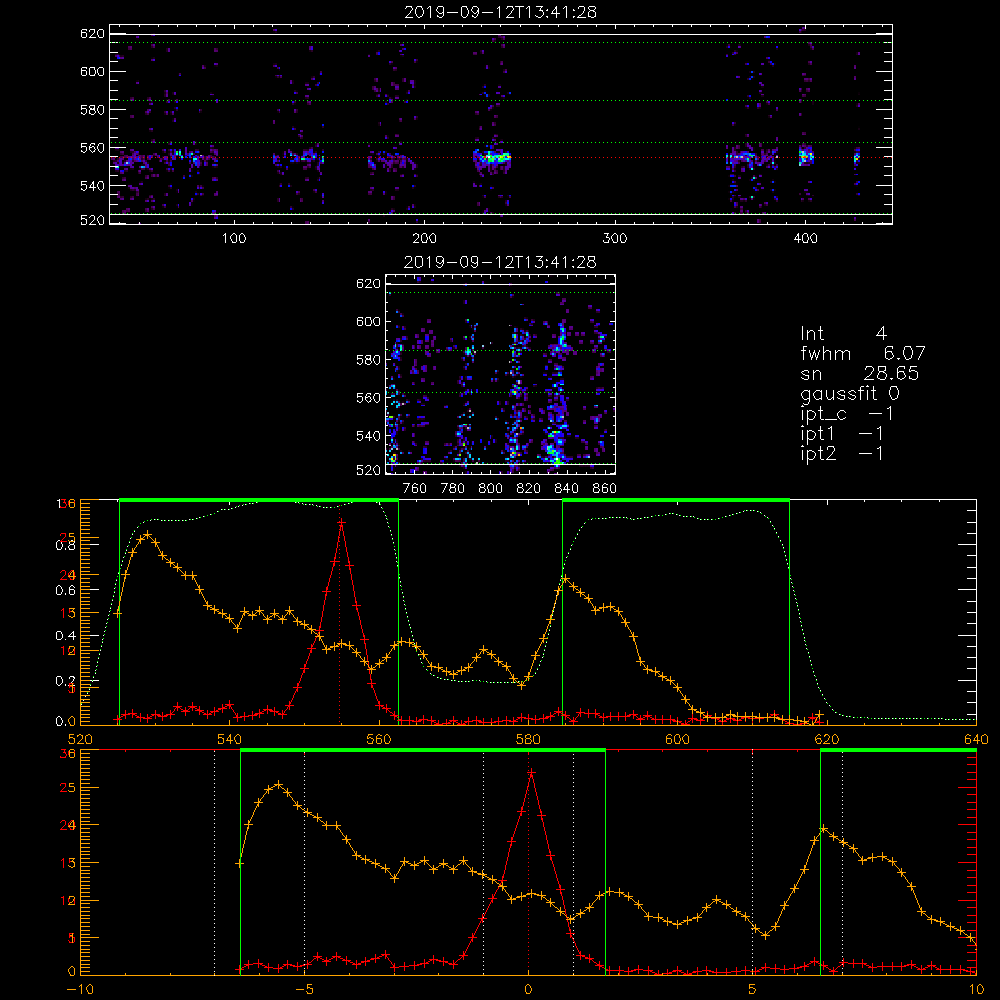The height and width of the screenshot is (1000, 1000).
Task: Select the 'fwhm 6.07' readout
Action: (x=863, y=353)
